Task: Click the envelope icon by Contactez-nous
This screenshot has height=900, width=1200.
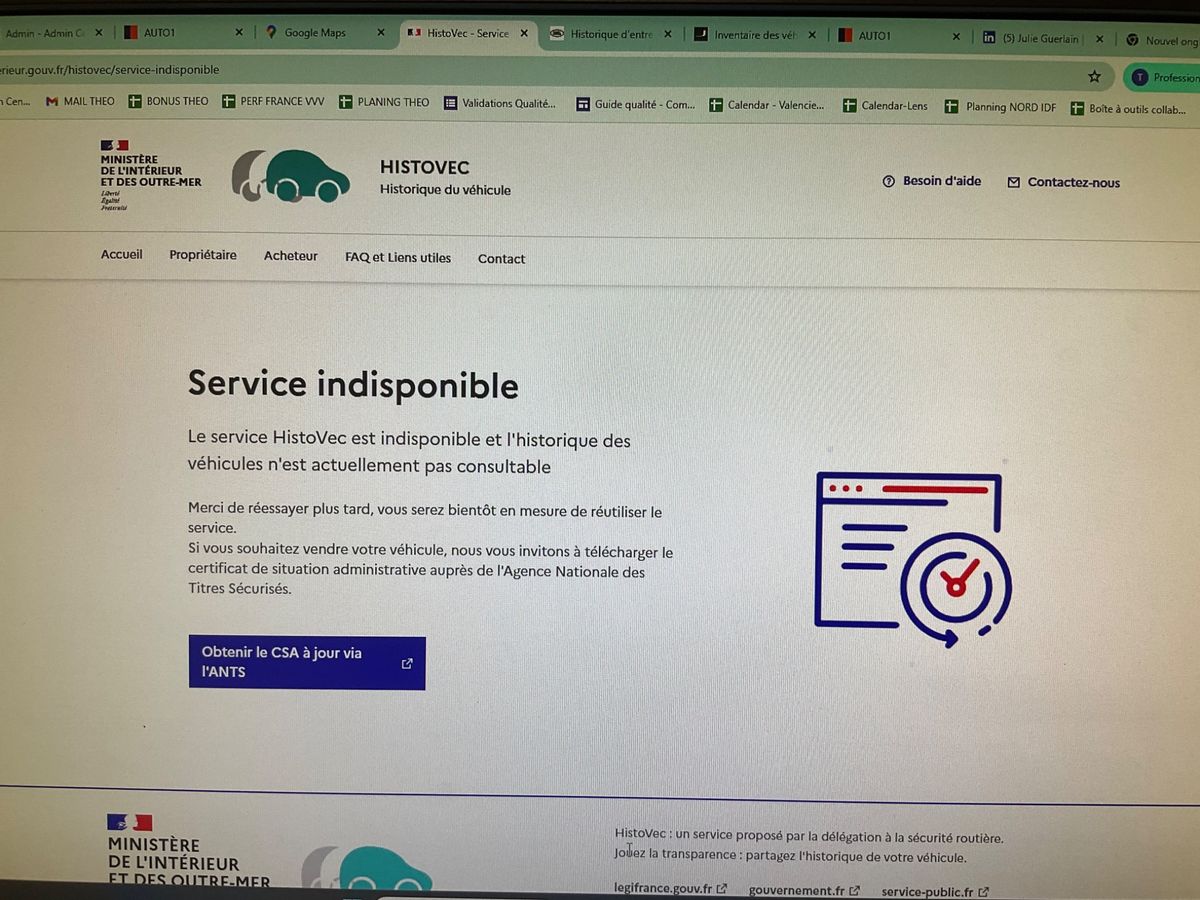Action: [x=1014, y=182]
